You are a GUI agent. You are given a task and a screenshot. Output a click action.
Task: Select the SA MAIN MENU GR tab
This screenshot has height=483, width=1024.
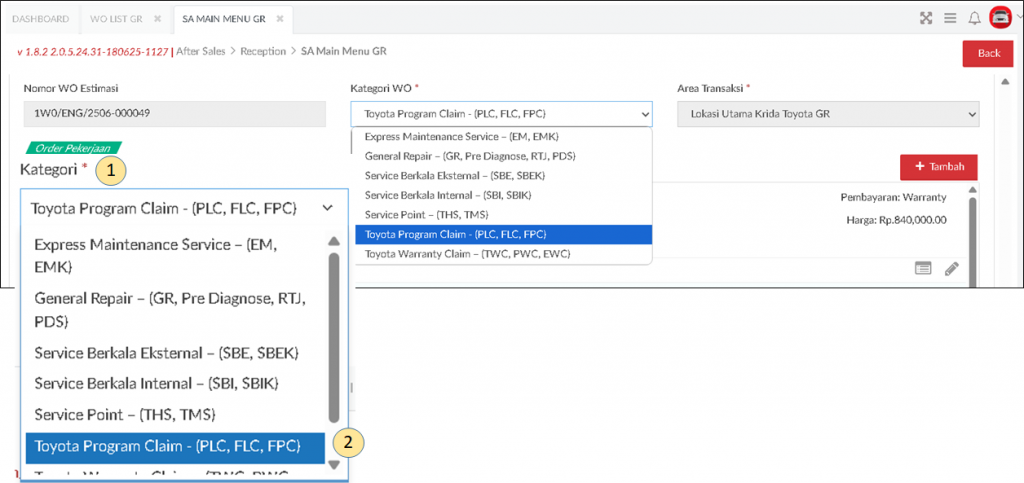click(x=223, y=19)
